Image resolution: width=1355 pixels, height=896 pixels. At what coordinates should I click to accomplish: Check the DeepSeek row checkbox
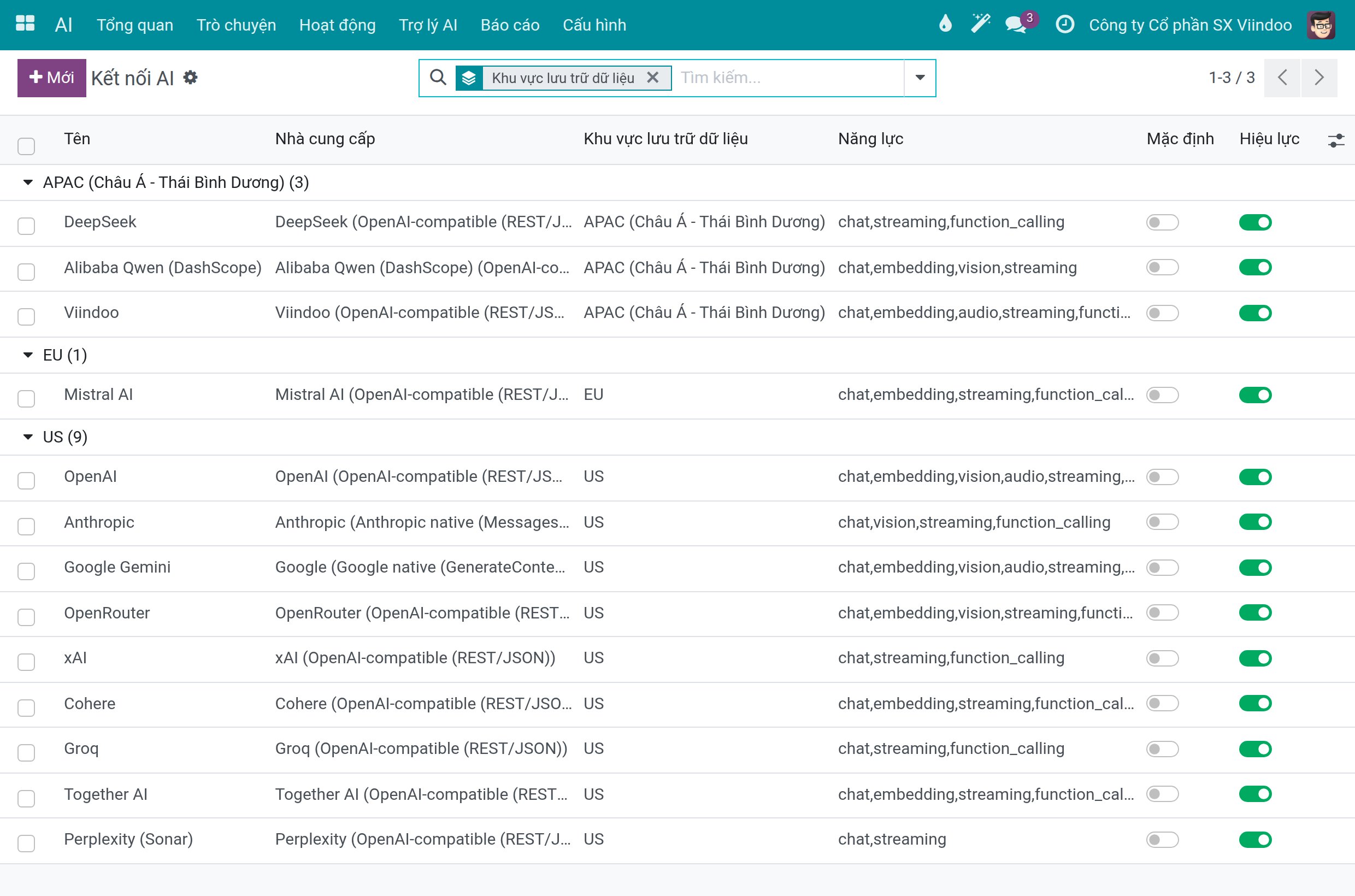26,226
